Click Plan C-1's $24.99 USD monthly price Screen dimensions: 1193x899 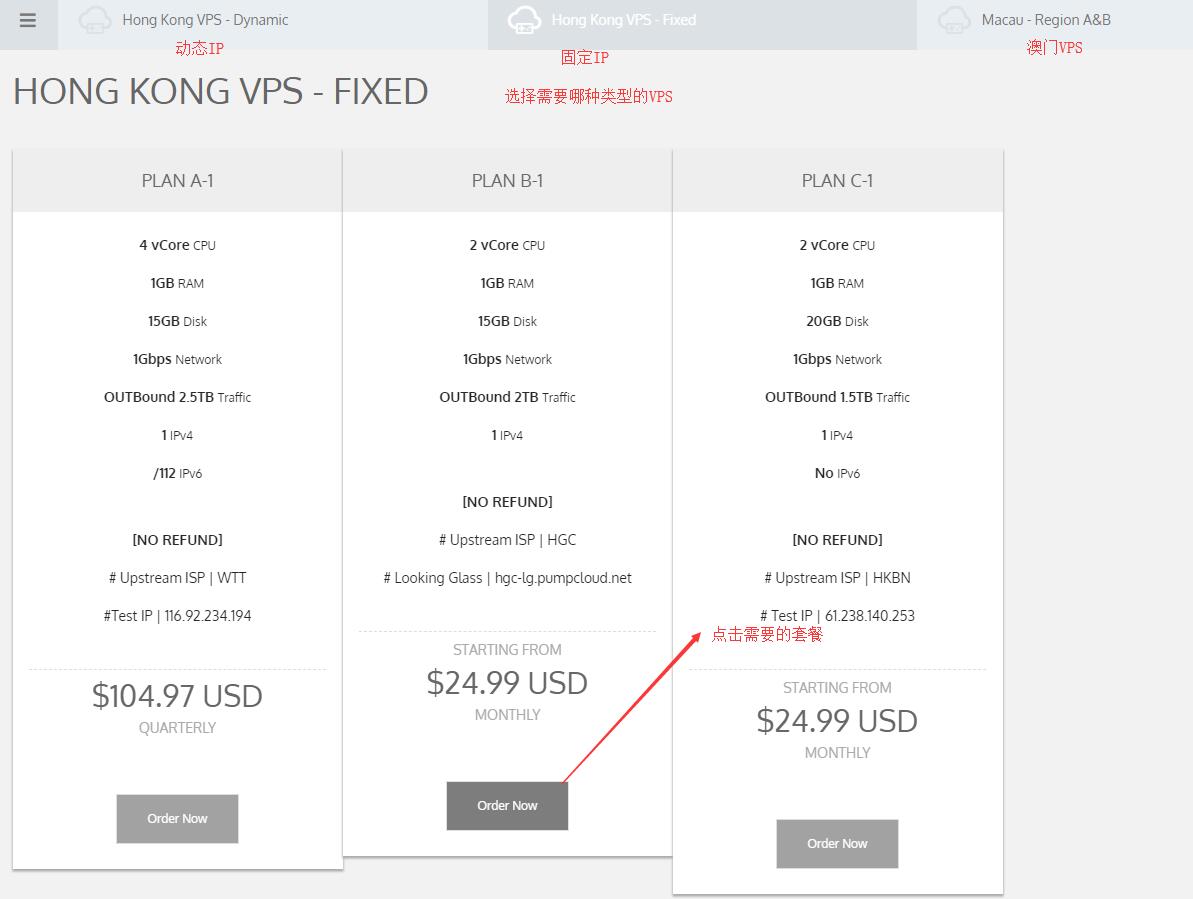point(837,721)
